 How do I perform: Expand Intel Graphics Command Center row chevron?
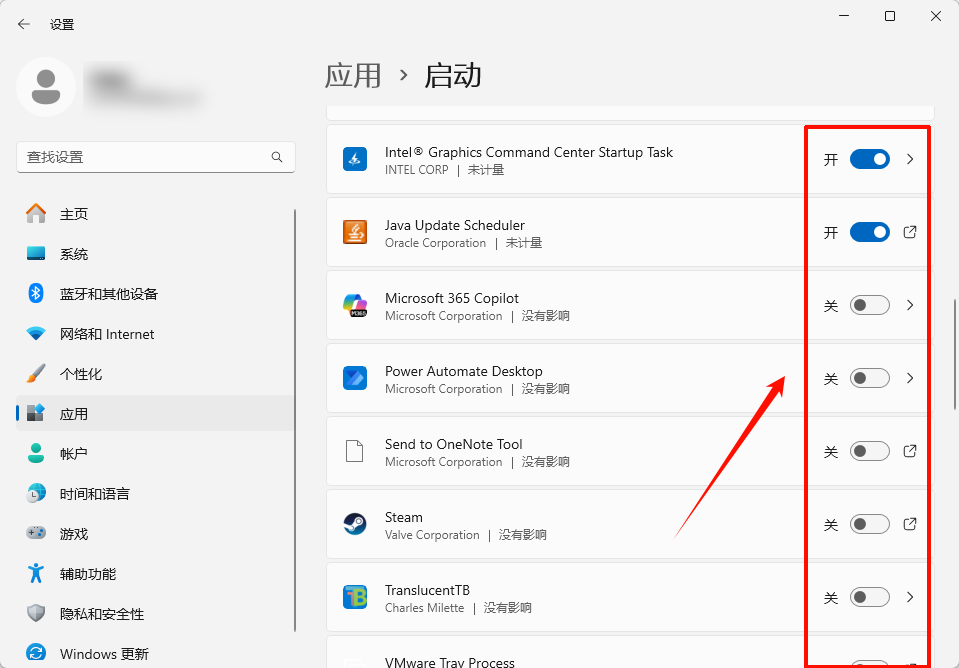point(910,159)
